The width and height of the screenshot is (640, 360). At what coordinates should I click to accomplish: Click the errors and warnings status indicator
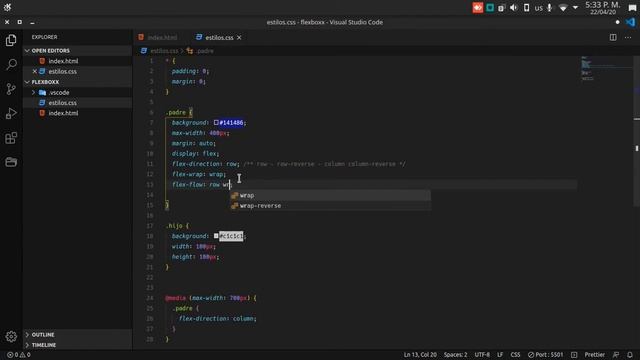pos(19,355)
